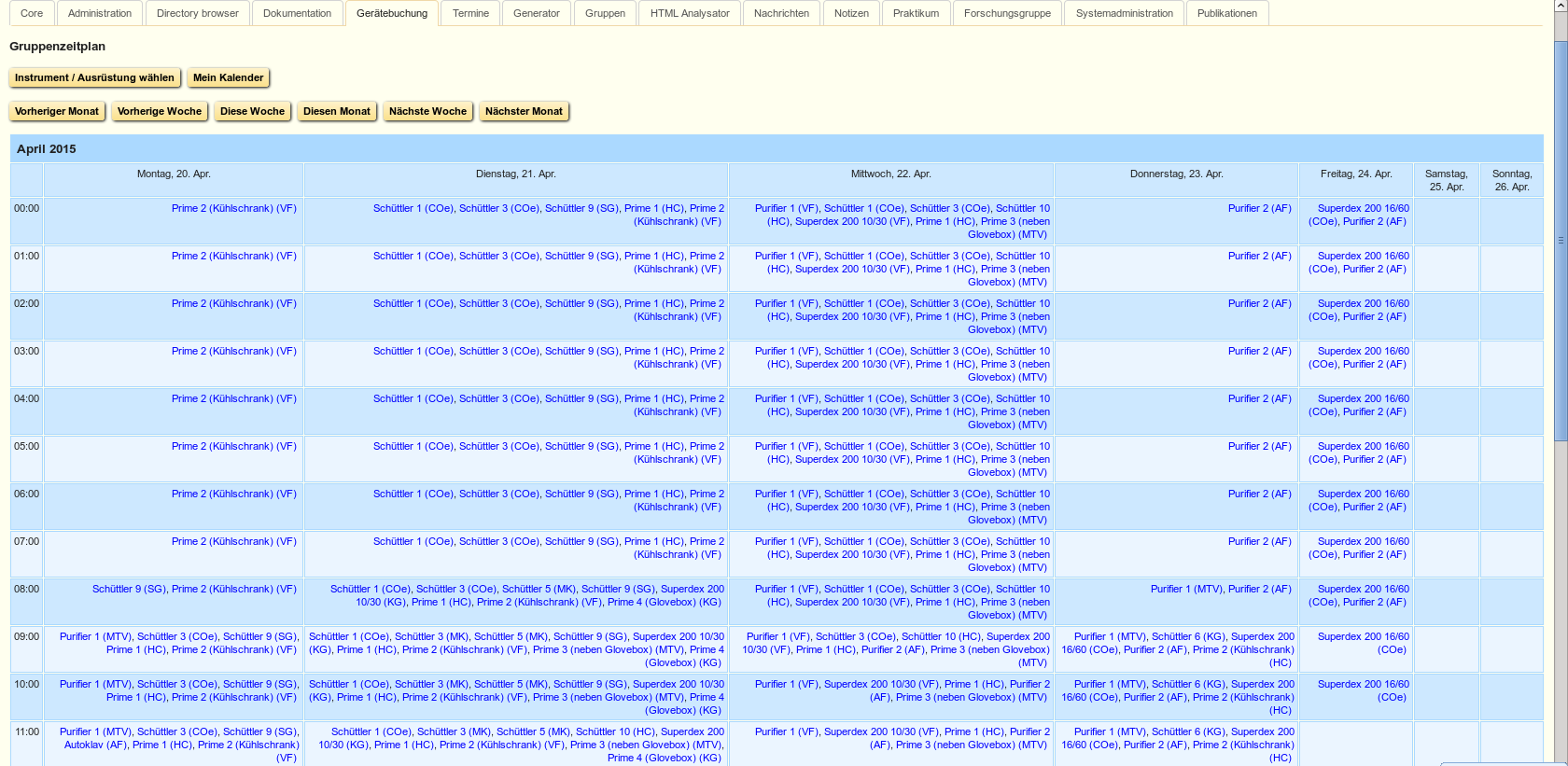
Task: Select the Directory browser tab
Action: pos(198,13)
